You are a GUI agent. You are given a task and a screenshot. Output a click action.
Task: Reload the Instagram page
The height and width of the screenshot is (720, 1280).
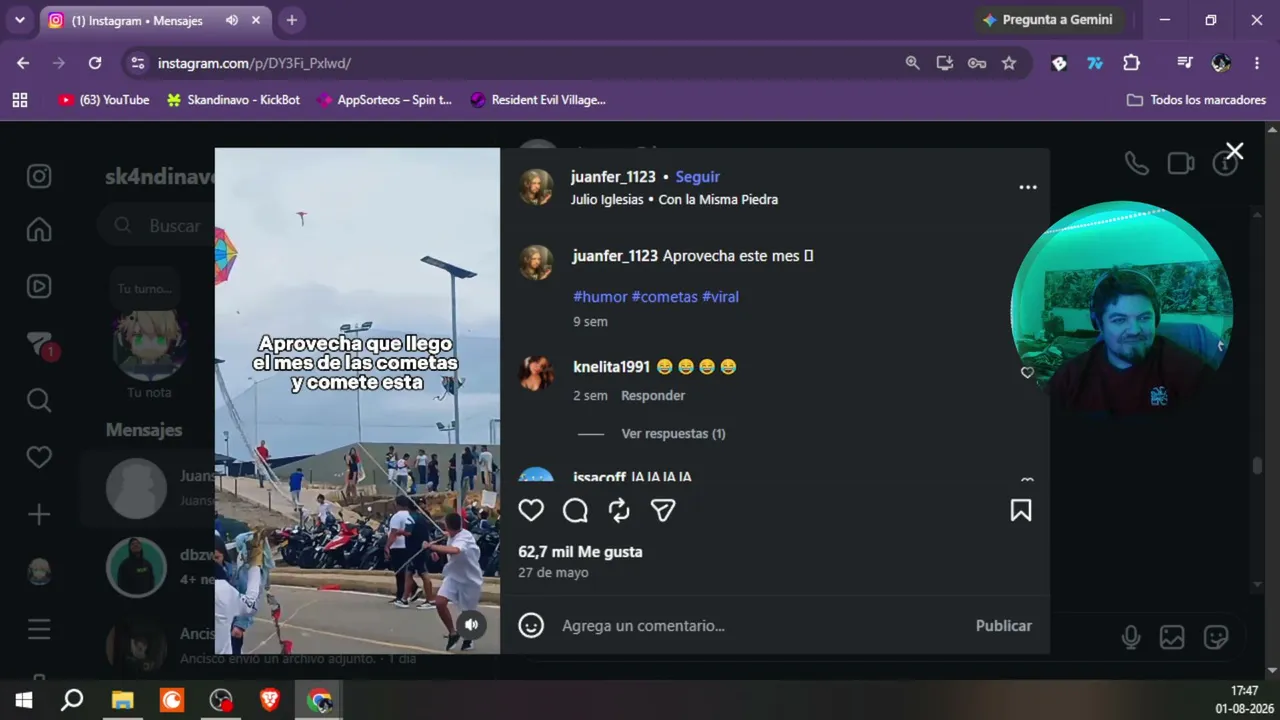(x=95, y=63)
